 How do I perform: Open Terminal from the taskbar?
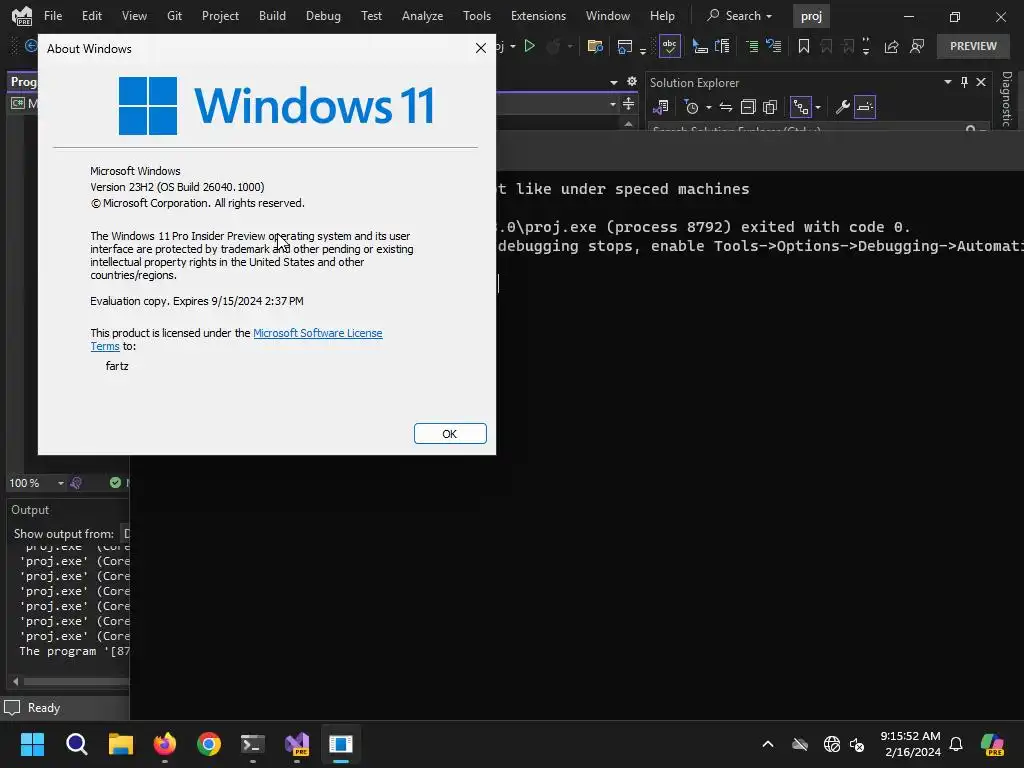click(x=253, y=744)
